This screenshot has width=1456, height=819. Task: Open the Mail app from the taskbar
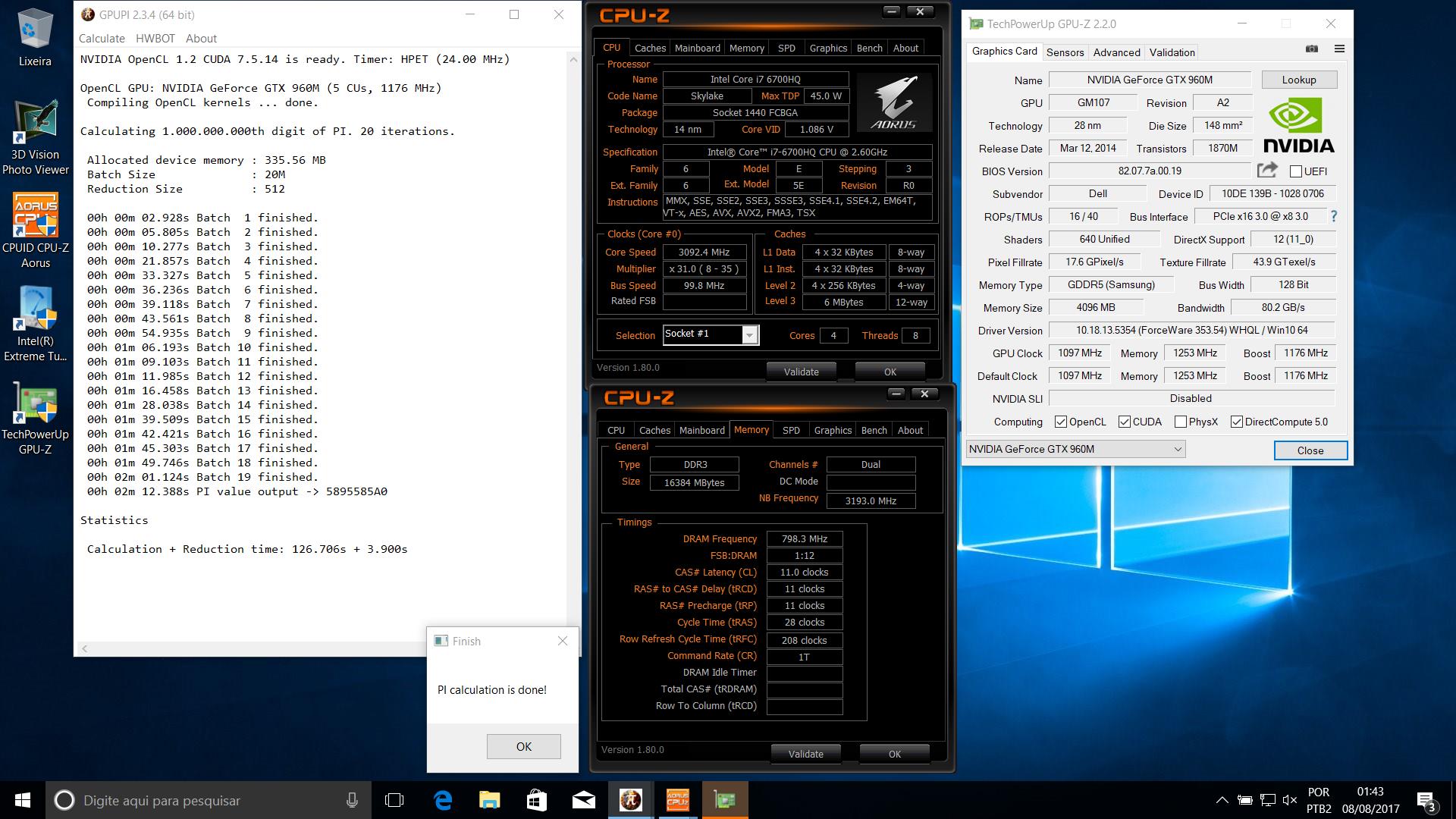tap(583, 800)
